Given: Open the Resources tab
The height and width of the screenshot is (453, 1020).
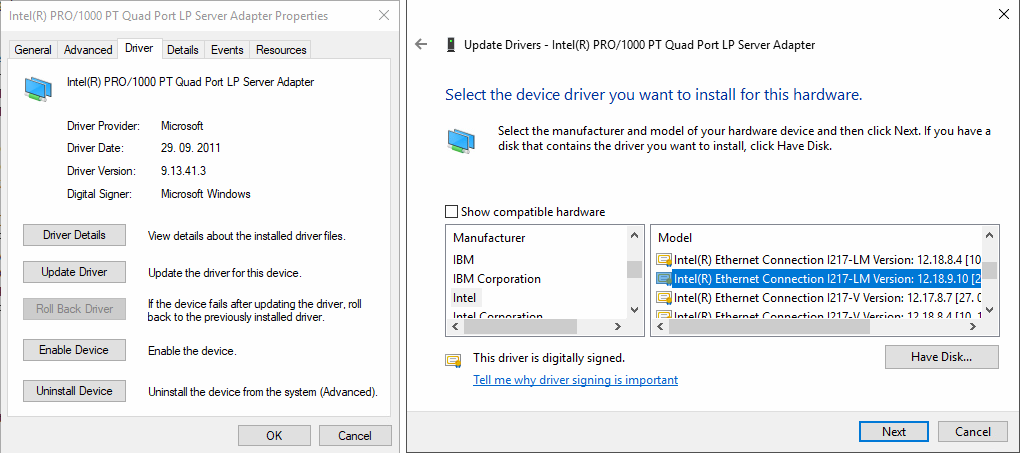Looking at the screenshot, I should [281, 49].
